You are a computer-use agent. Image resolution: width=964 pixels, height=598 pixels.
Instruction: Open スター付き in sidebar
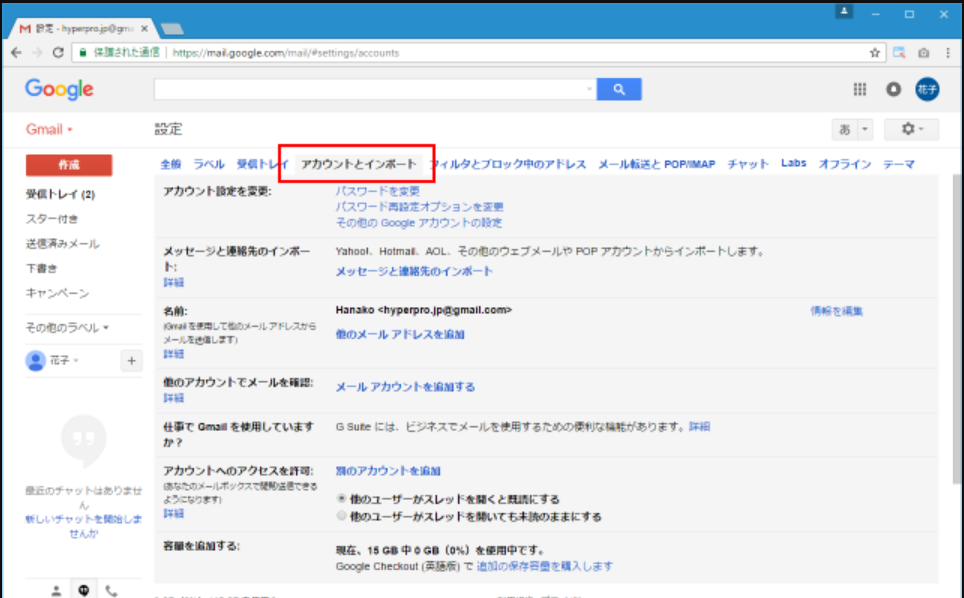(x=52, y=219)
